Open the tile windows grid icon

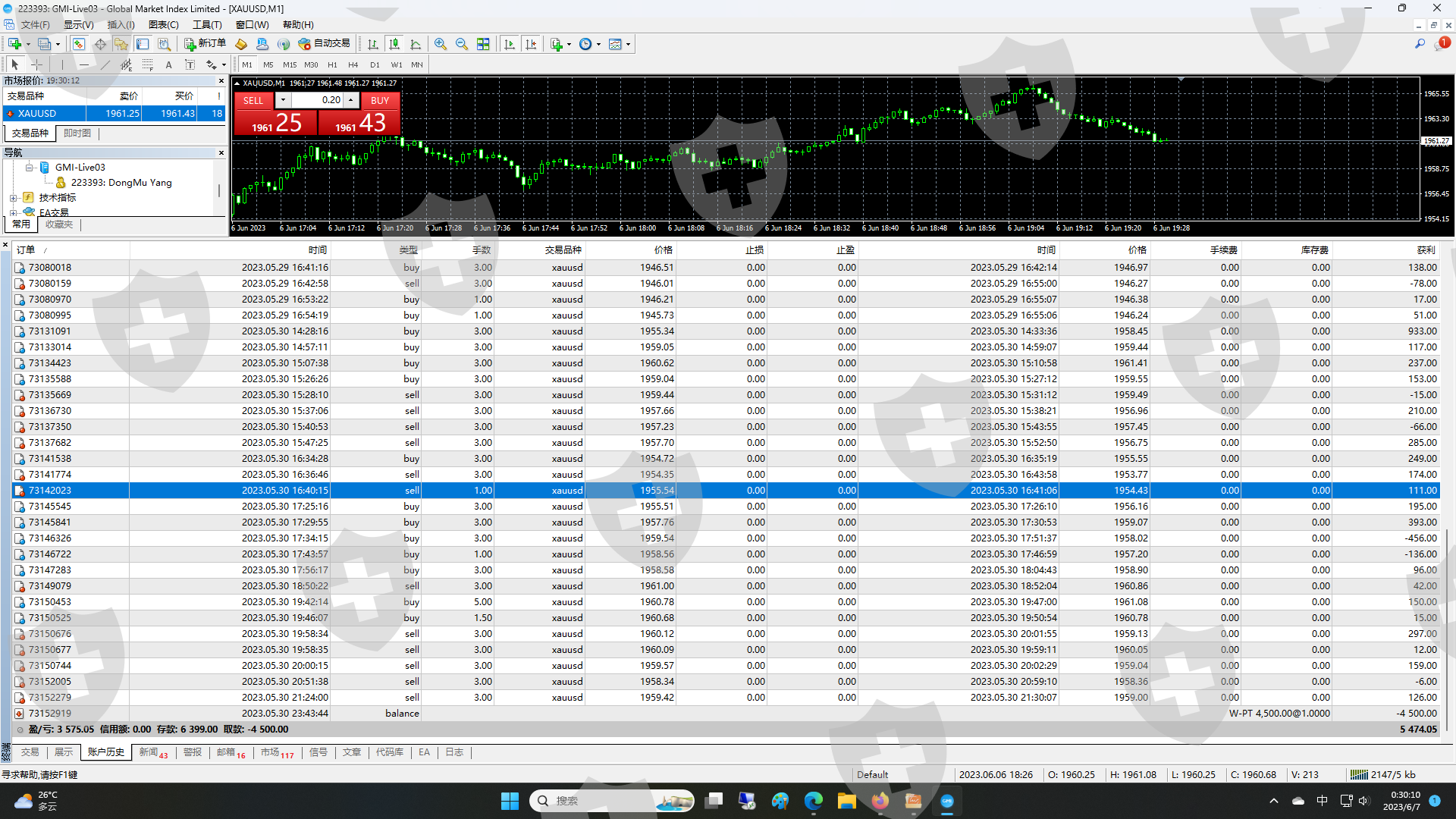483,44
